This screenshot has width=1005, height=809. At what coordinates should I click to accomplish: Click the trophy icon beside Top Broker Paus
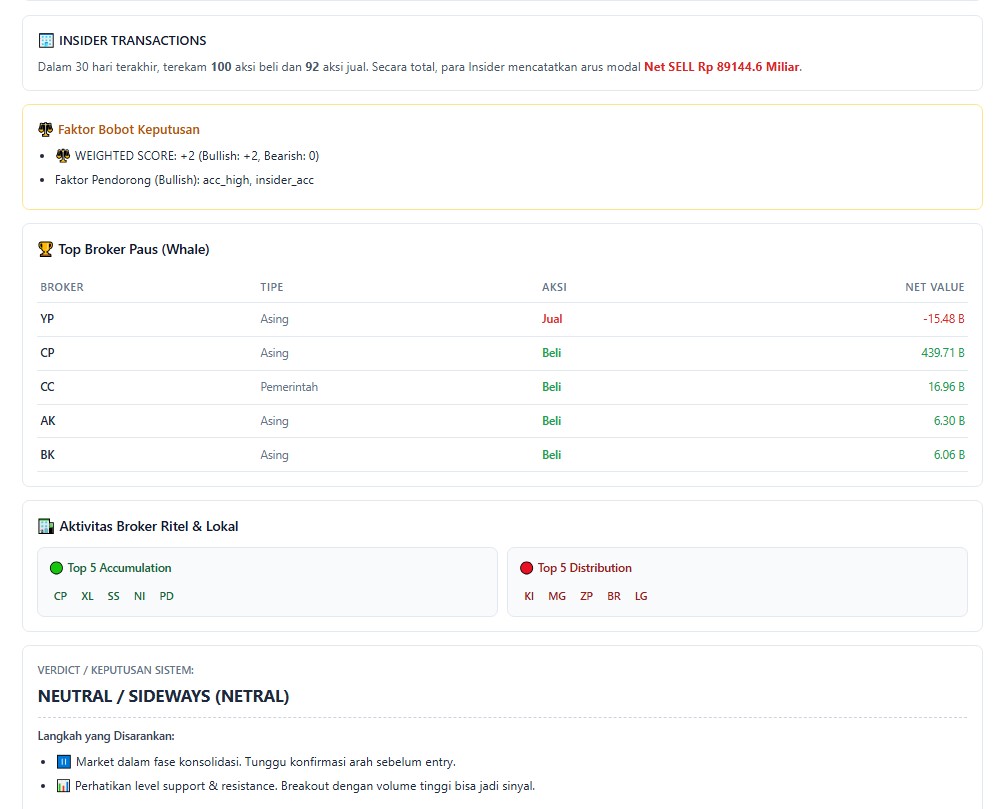tap(46, 249)
